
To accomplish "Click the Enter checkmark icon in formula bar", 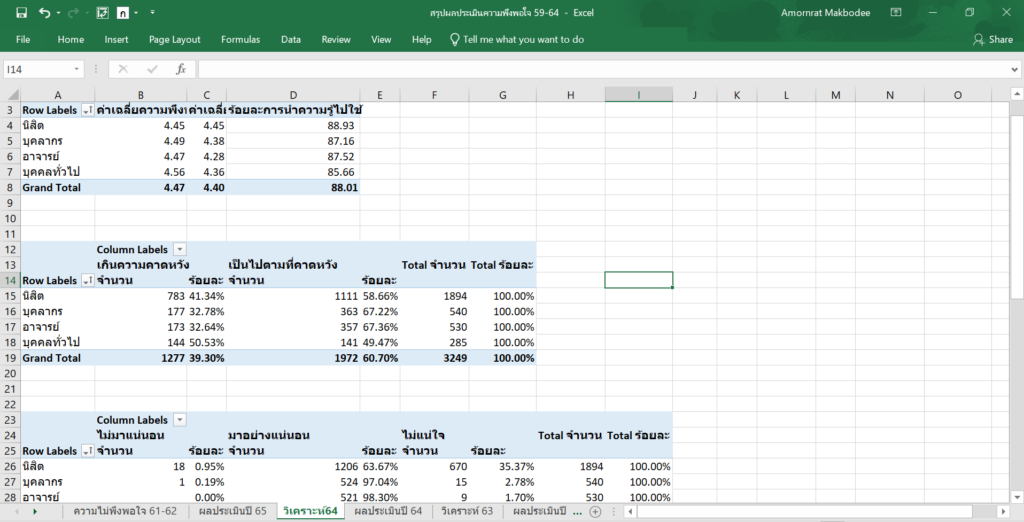I will pyautogui.click(x=152, y=69).
